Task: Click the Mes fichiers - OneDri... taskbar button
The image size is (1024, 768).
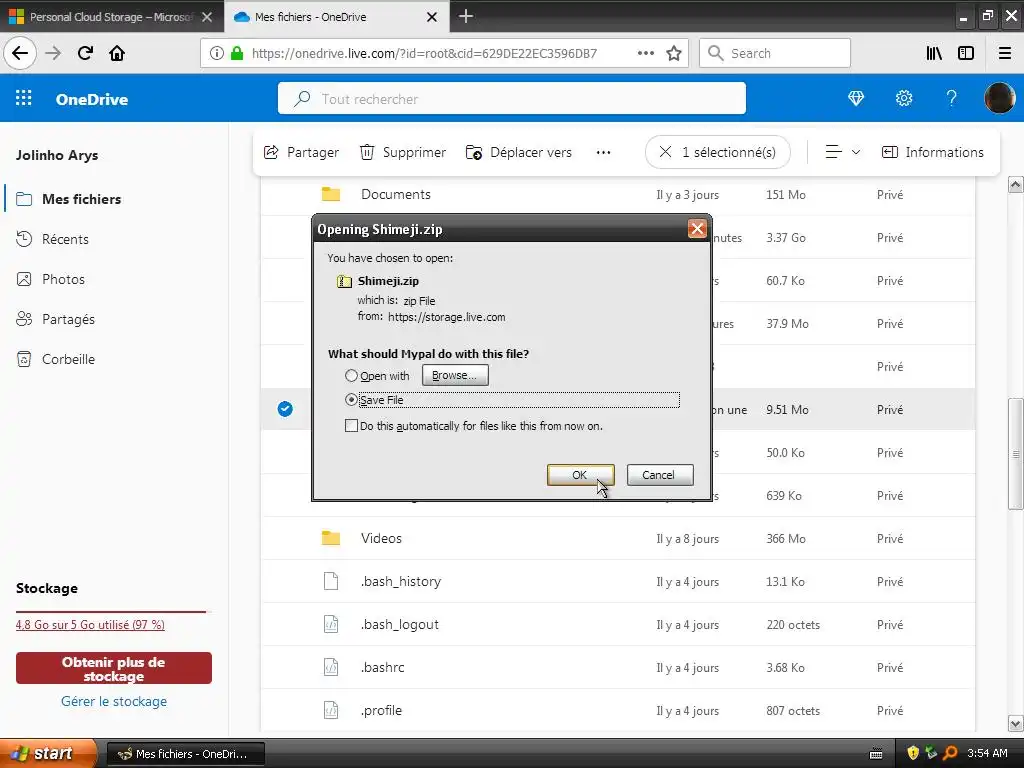Action: pyautogui.click(x=185, y=754)
